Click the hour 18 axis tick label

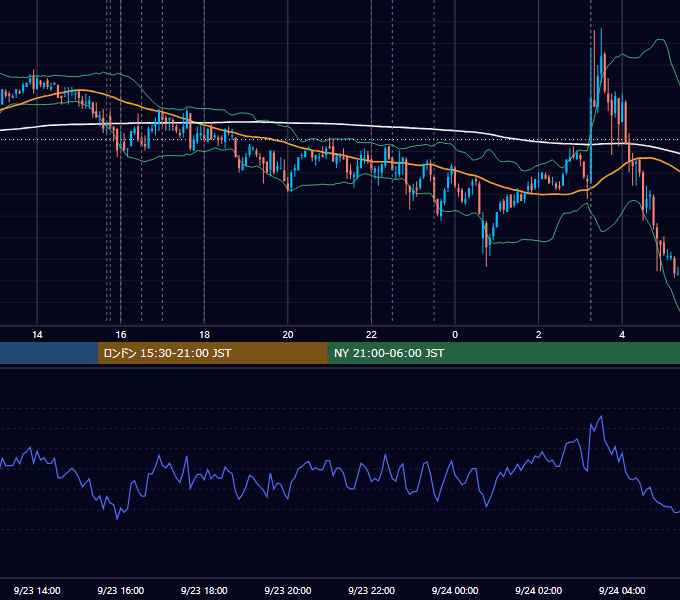pyautogui.click(x=204, y=335)
